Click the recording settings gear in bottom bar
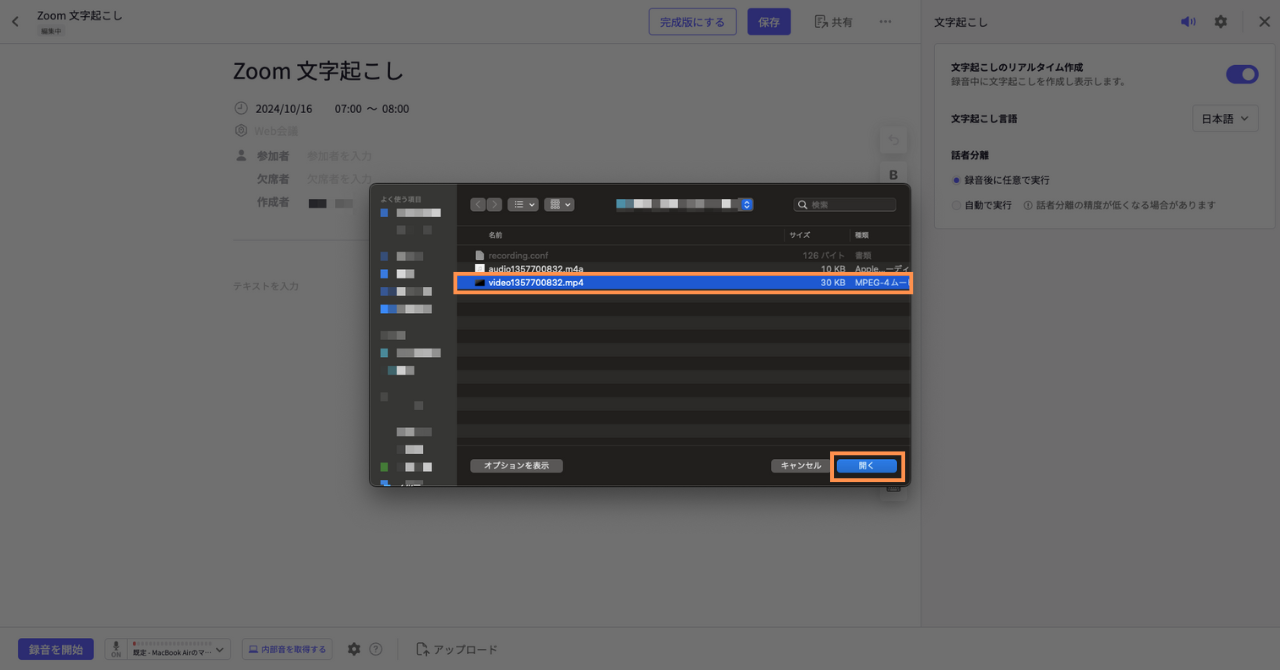 pos(354,649)
